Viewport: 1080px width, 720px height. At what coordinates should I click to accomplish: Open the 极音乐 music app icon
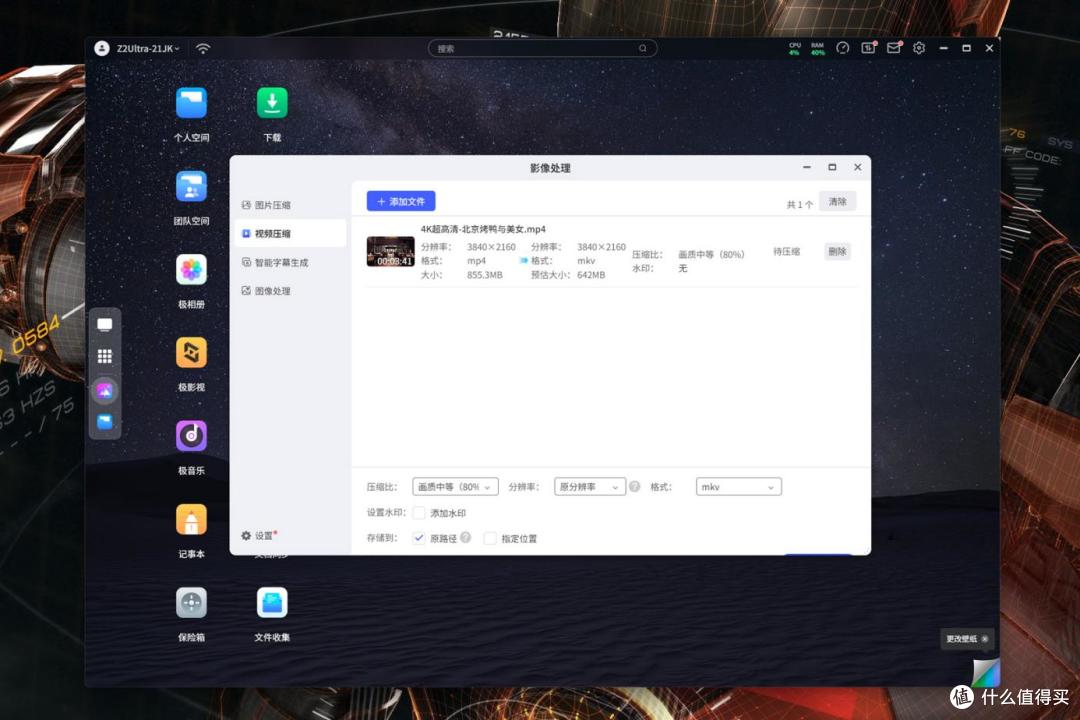[191, 437]
